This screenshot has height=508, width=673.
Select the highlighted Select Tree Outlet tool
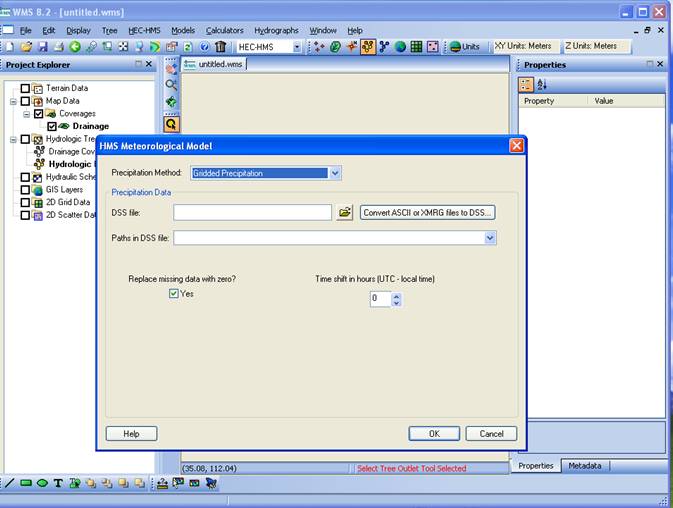[x=171, y=124]
